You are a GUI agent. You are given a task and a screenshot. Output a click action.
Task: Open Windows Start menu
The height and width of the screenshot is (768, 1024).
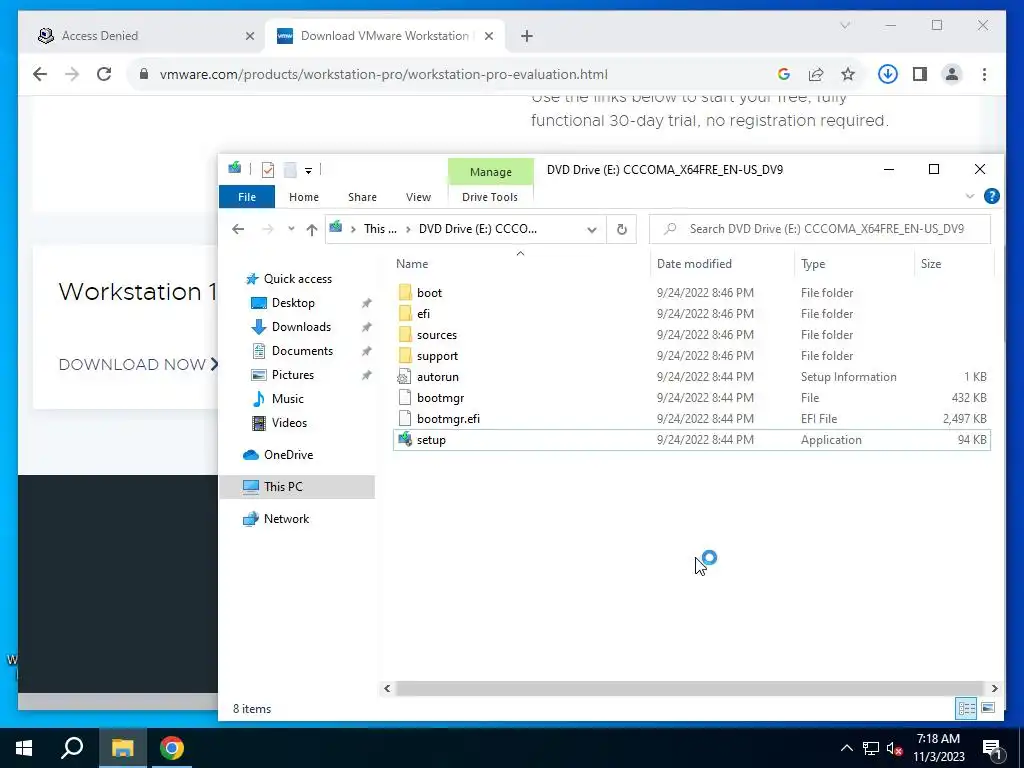tap(24, 748)
